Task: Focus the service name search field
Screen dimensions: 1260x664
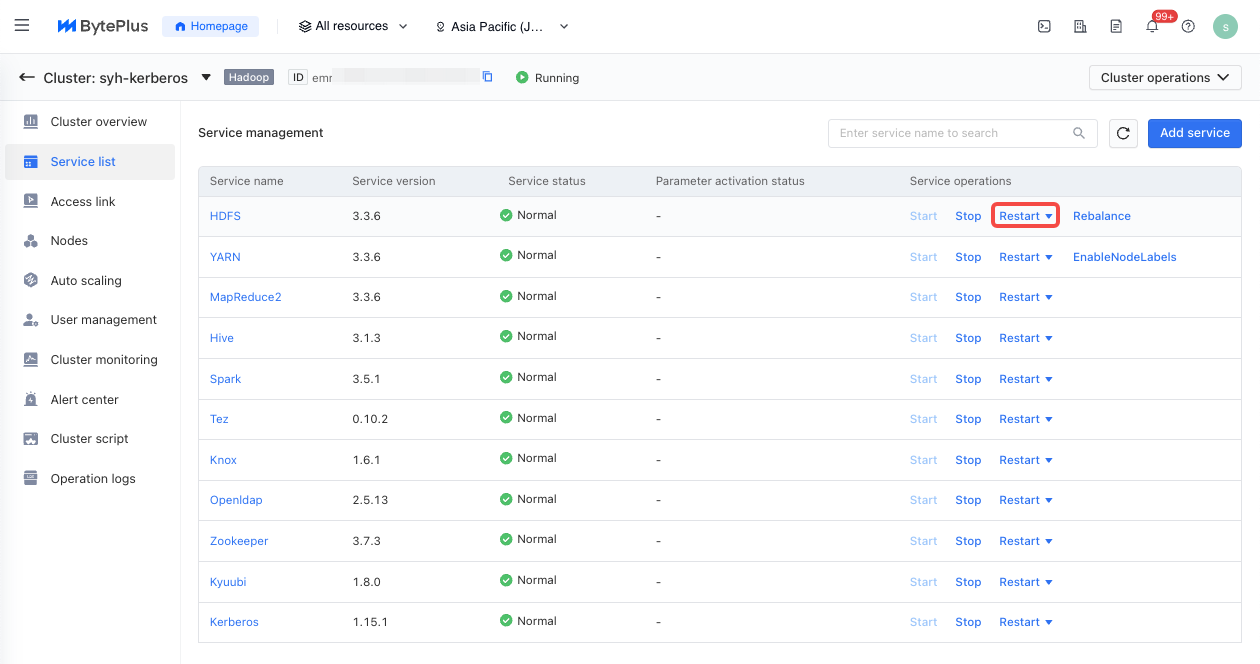Action: pos(950,133)
